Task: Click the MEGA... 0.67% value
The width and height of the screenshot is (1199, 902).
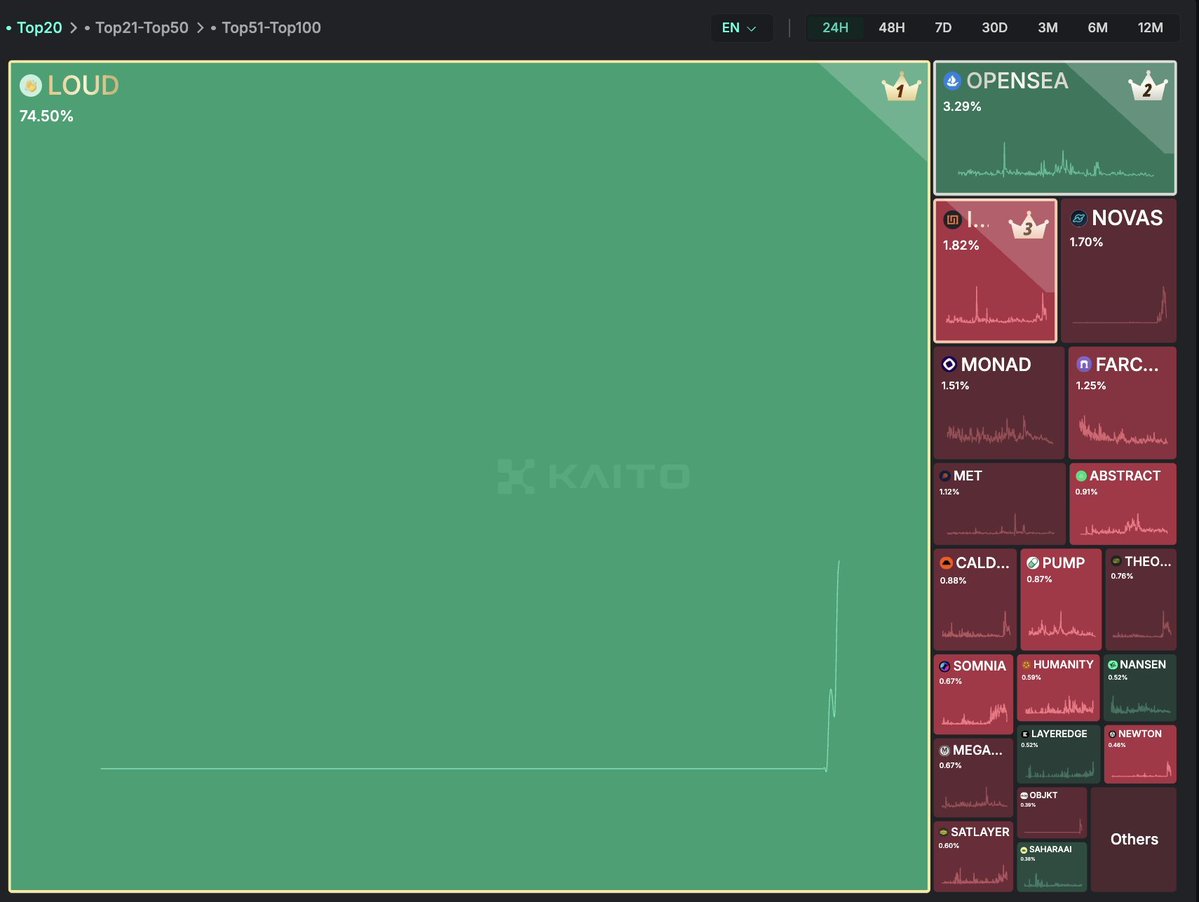Action: click(950, 765)
